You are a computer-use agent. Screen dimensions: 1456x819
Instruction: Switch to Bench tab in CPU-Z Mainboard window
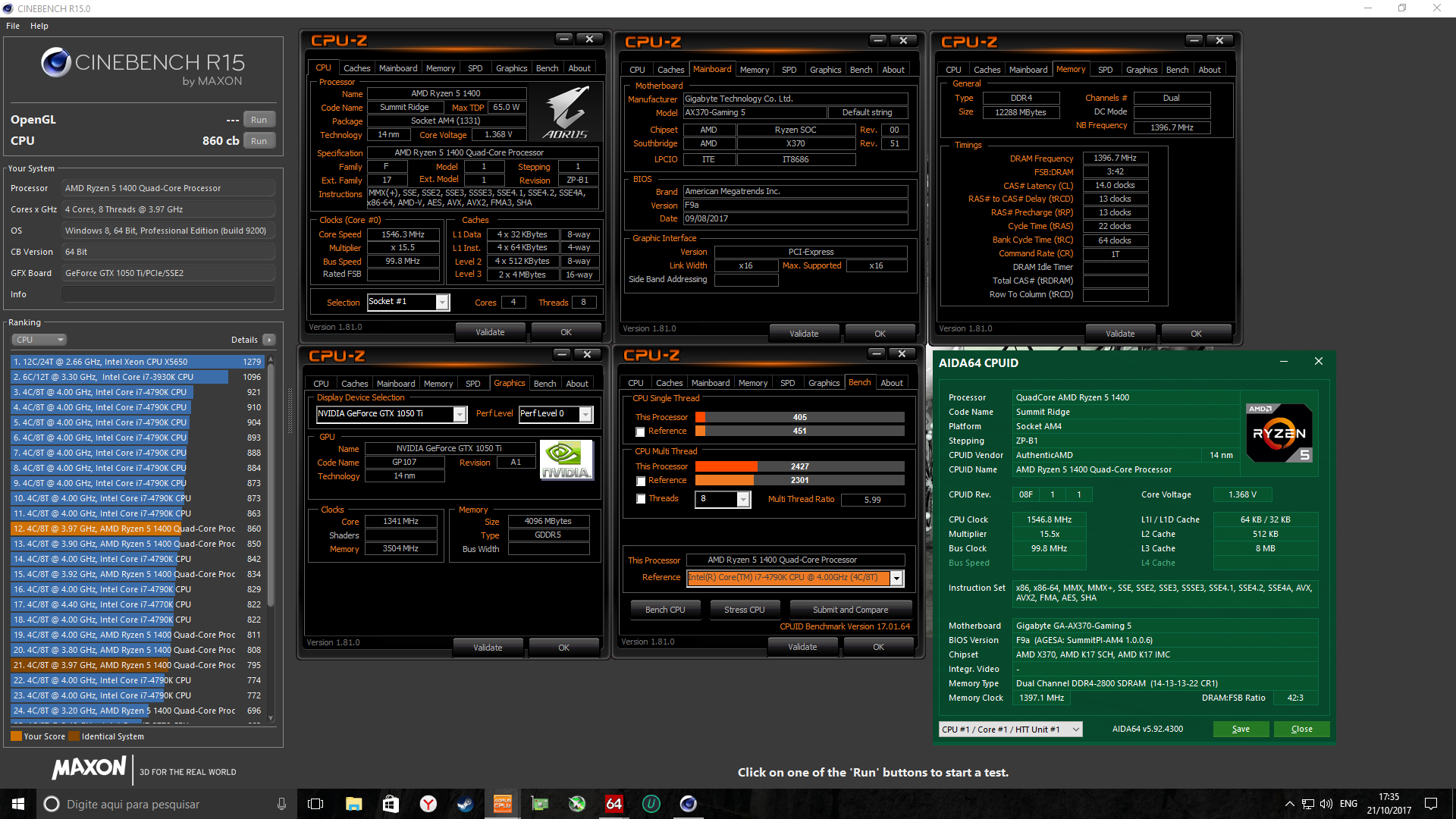tap(861, 70)
